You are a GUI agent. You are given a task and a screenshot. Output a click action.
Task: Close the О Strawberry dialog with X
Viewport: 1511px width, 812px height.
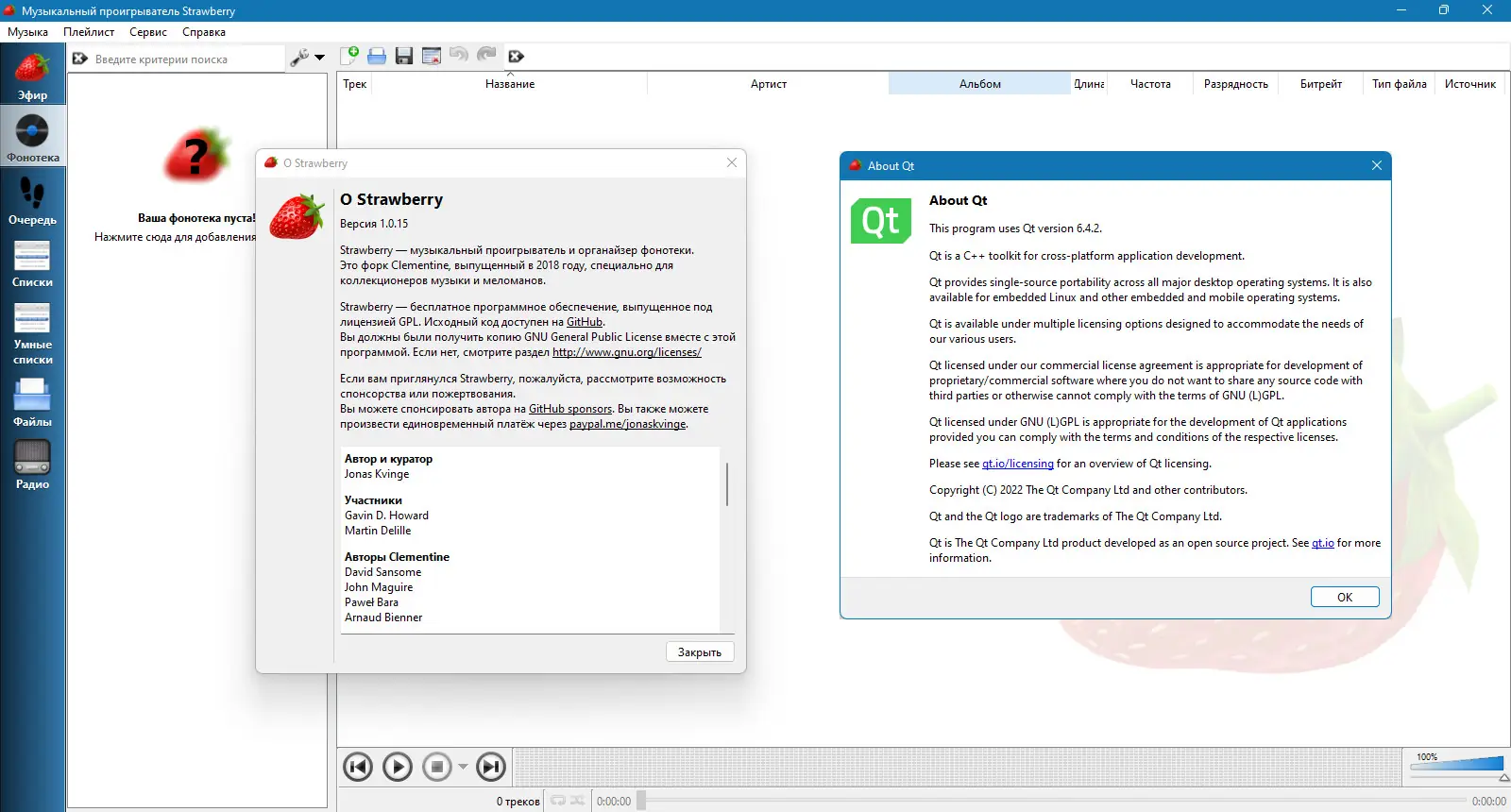tap(732, 162)
